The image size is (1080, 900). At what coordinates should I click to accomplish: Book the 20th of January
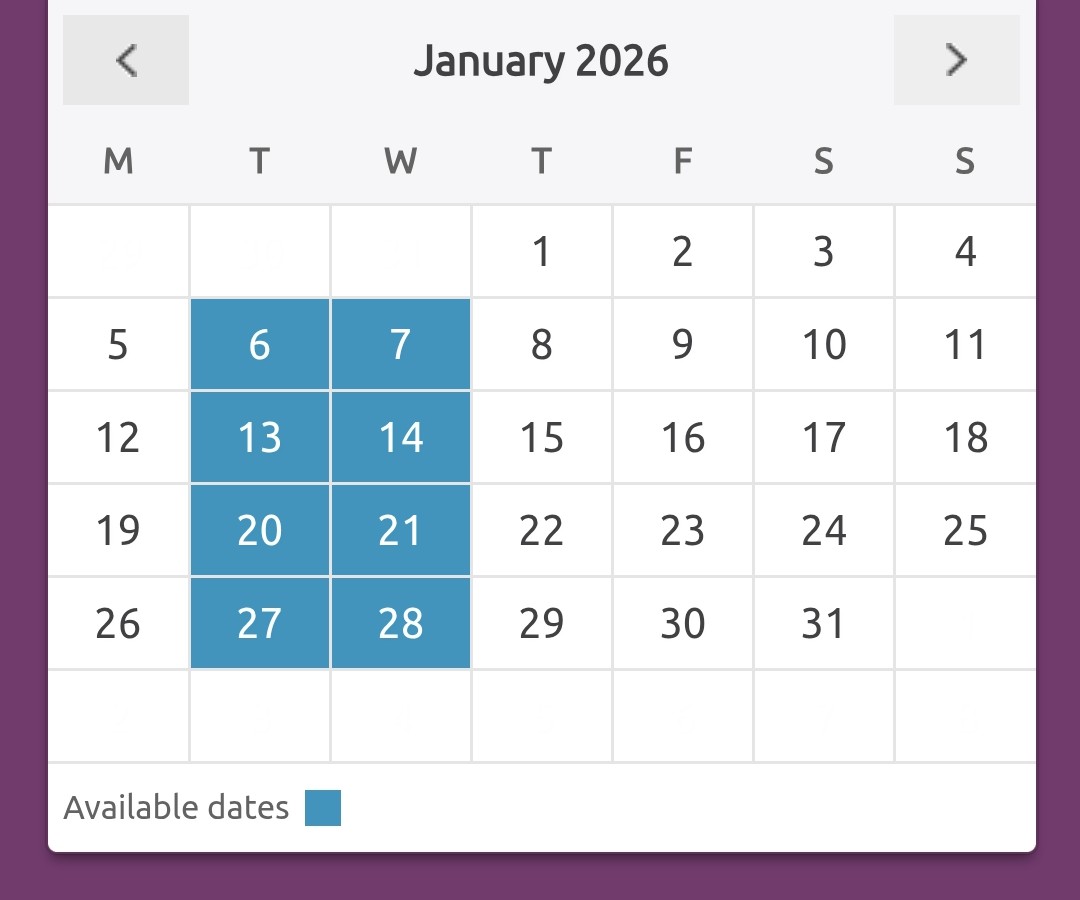point(260,530)
